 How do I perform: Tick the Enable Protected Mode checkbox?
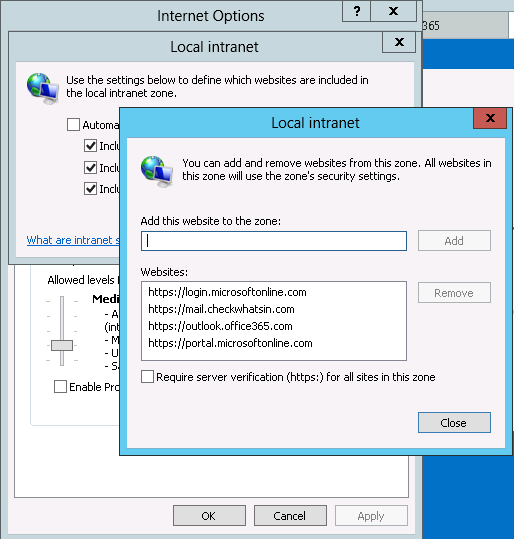(60, 386)
